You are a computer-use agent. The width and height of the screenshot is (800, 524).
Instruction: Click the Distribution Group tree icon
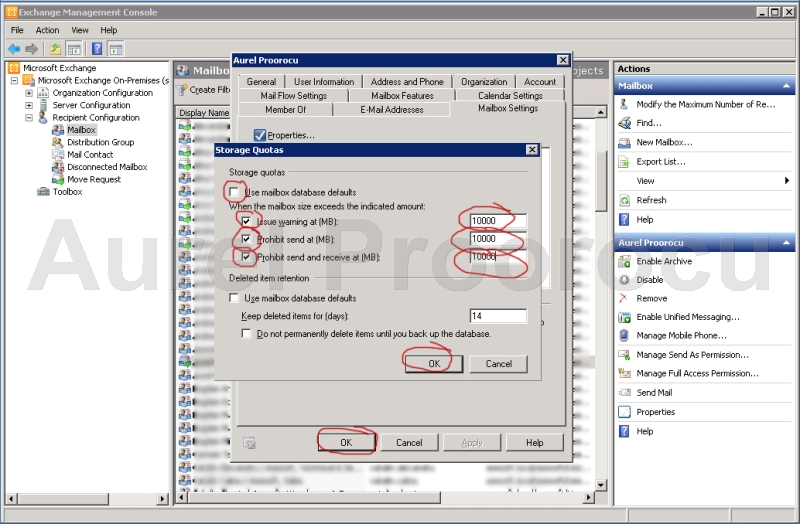[58, 142]
